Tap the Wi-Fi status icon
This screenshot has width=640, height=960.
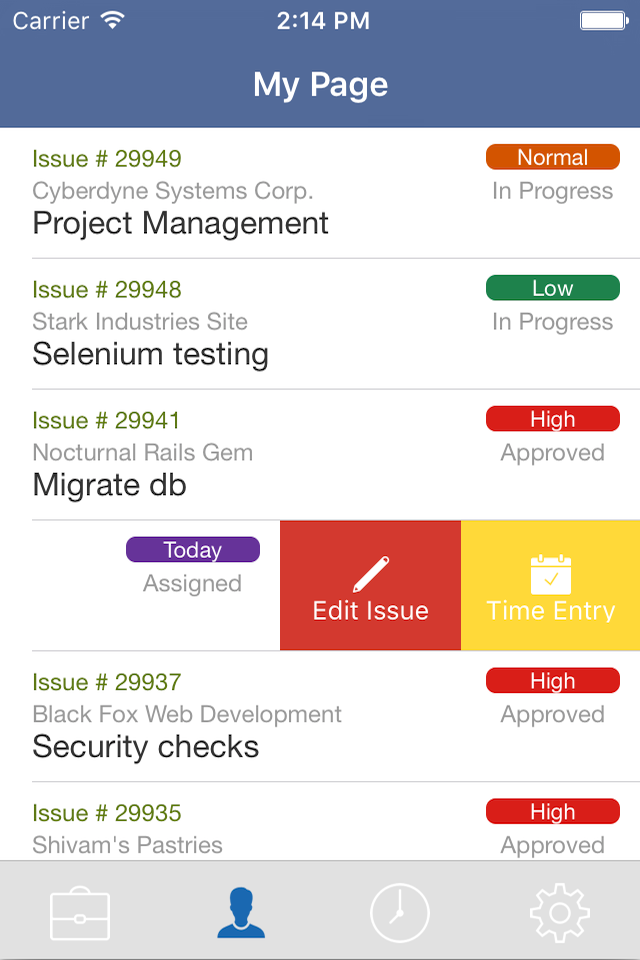click(x=113, y=20)
